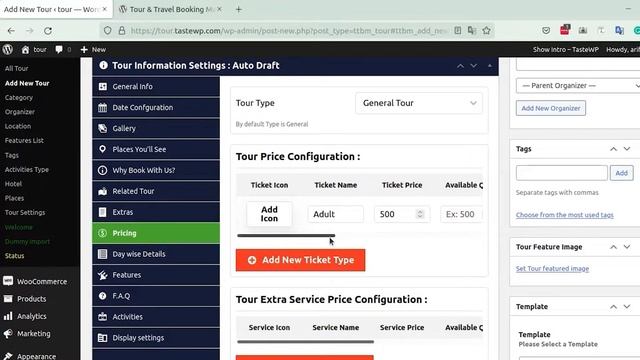640x360 pixels.
Task: Click the browser back arrow
Action: pyautogui.click(x=11, y=31)
